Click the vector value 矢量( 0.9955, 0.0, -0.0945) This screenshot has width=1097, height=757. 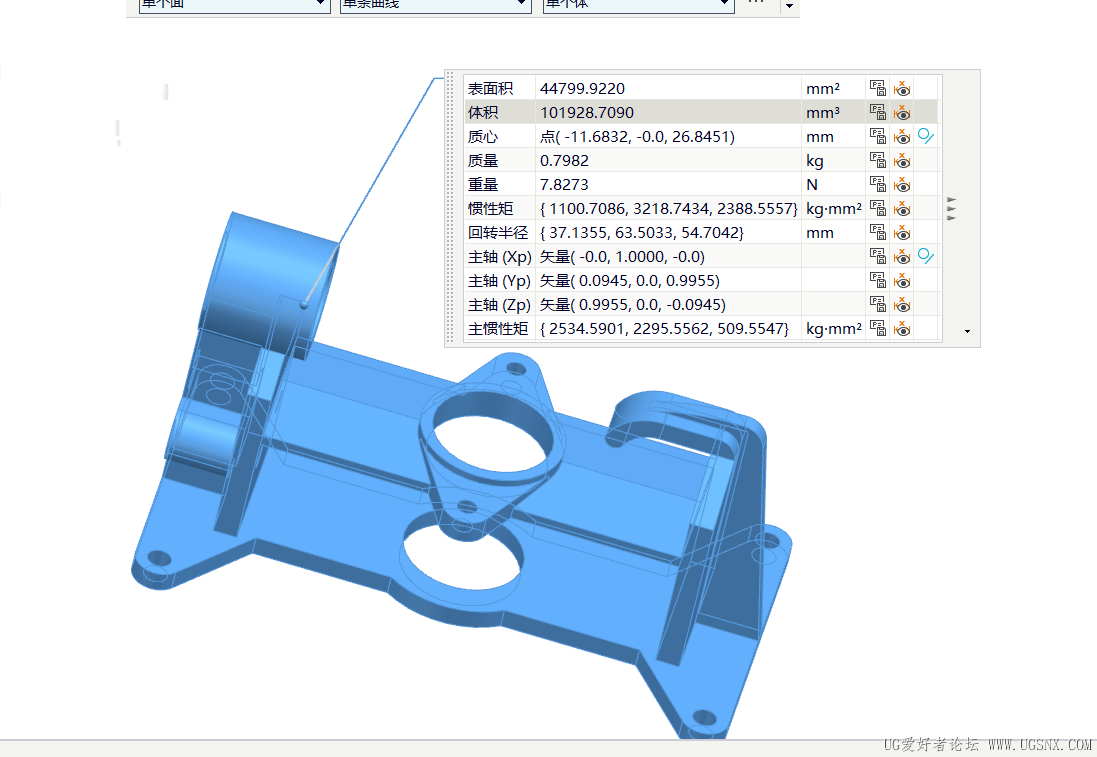coord(632,304)
